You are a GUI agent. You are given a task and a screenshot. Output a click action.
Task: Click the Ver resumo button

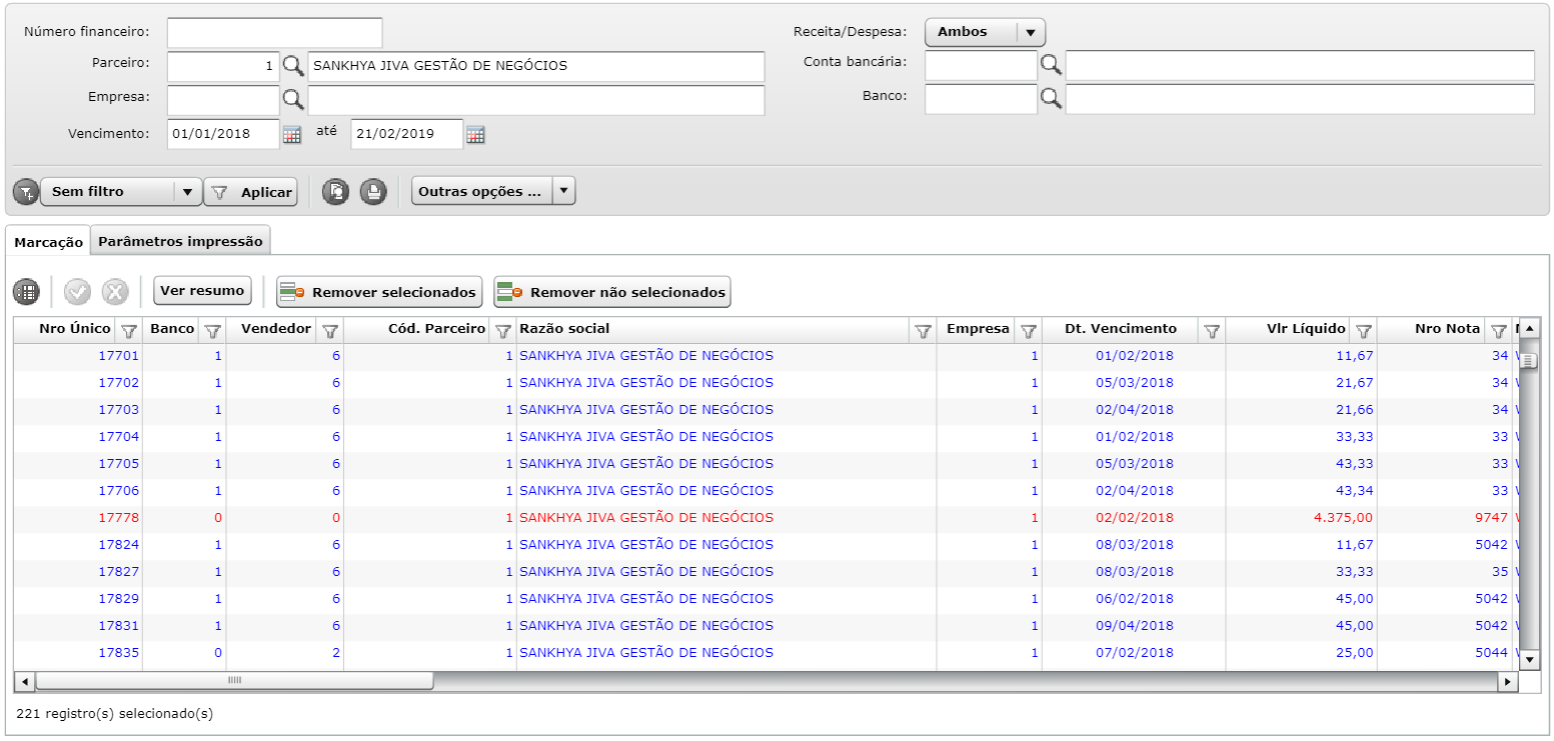tap(202, 291)
